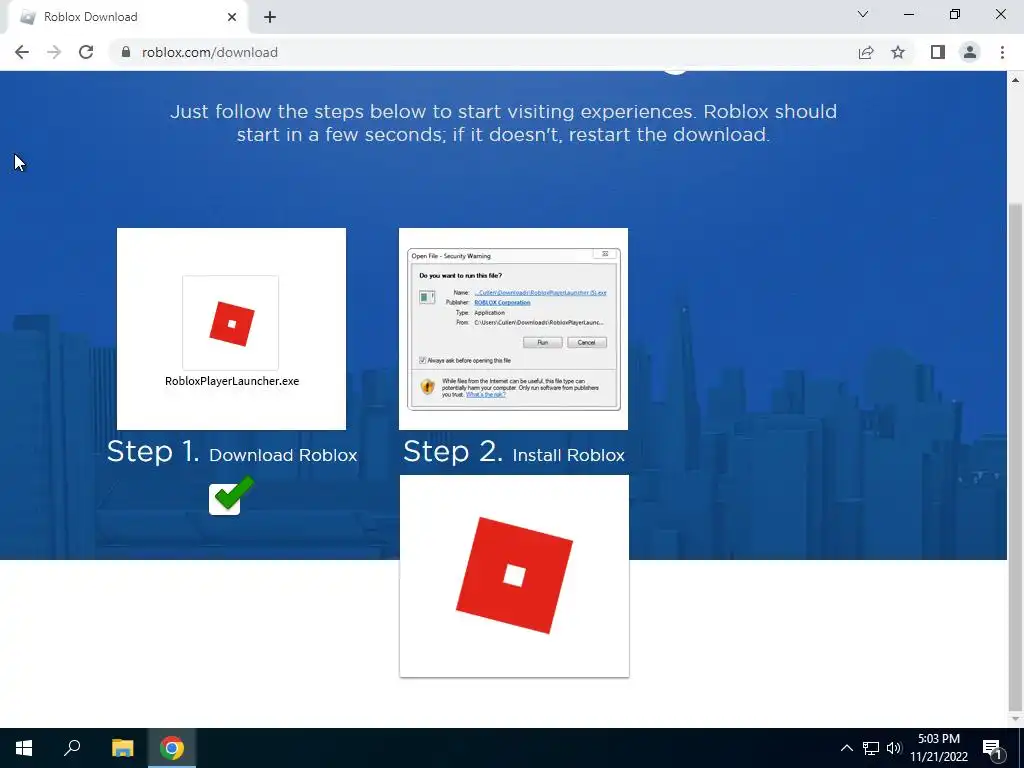Select the Roblox Download tab

[x=127, y=17]
